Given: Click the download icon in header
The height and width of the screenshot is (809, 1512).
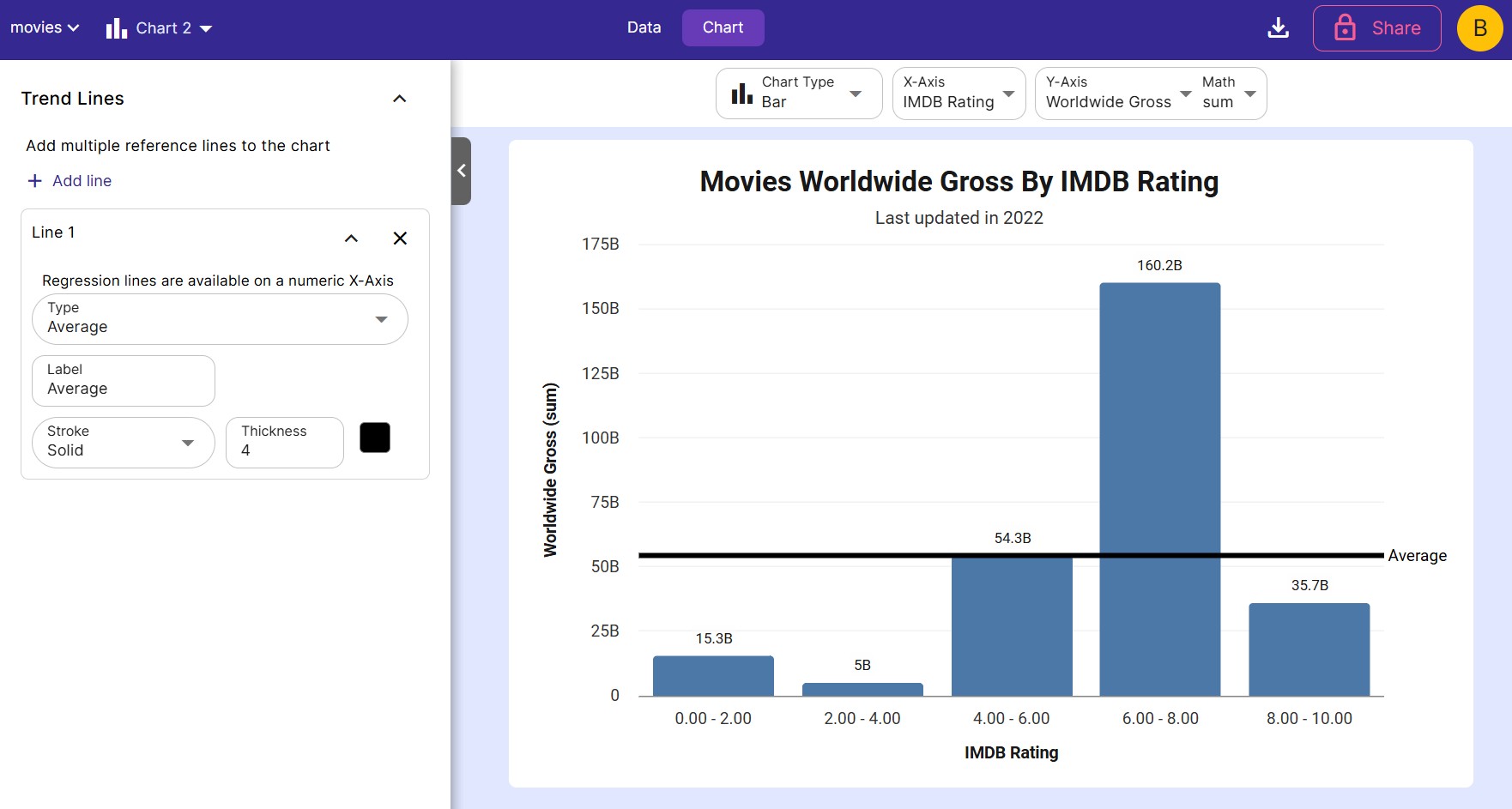Looking at the screenshot, I should [1278, 28].
